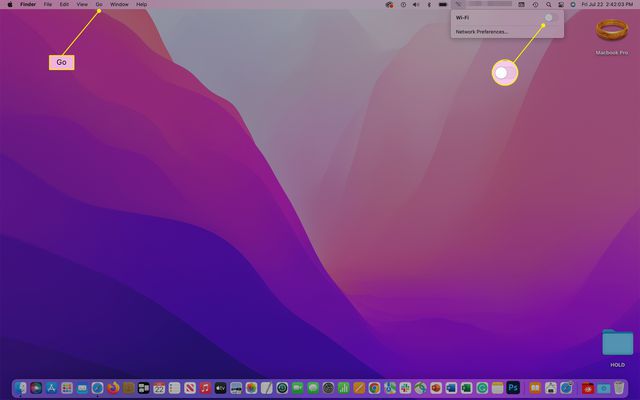Expand the Apple menu
The height and width of the screenshot is (400, 640).
click(x=10, y=5)
